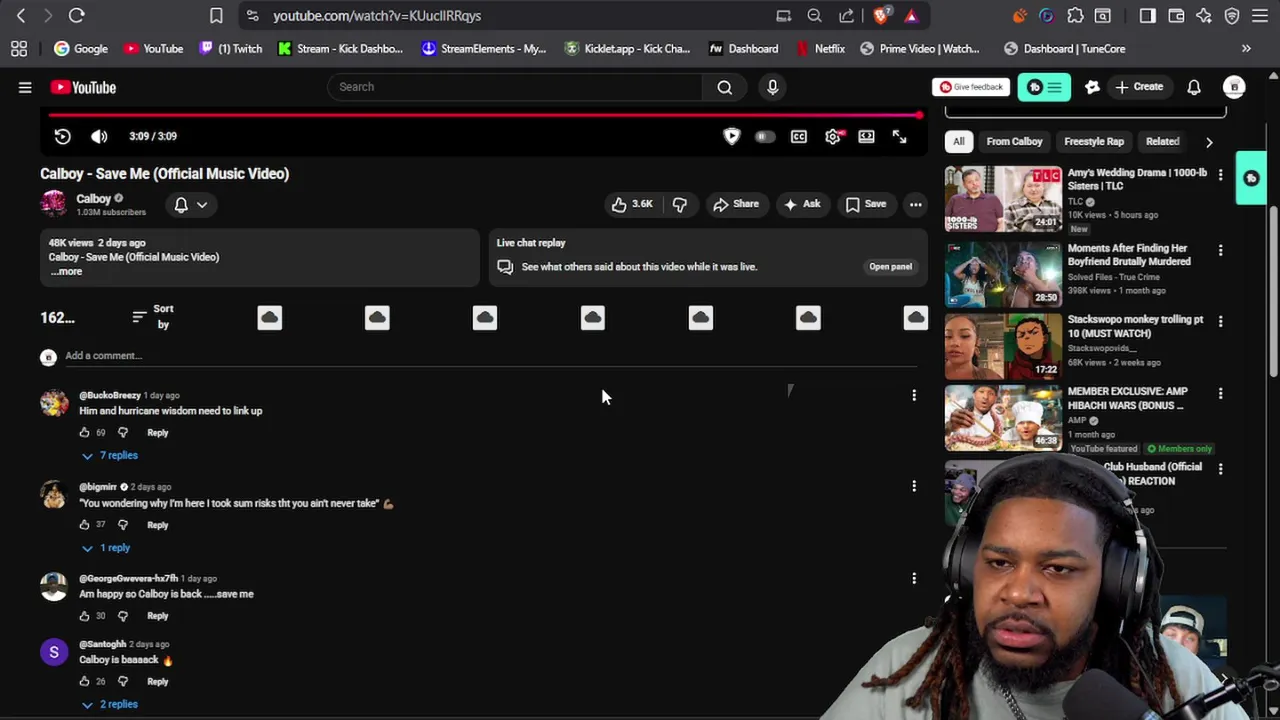Open options for Moments After Finding video
The width and height of the screenshot is (1280, 720).
click(x=1220, y=250)
